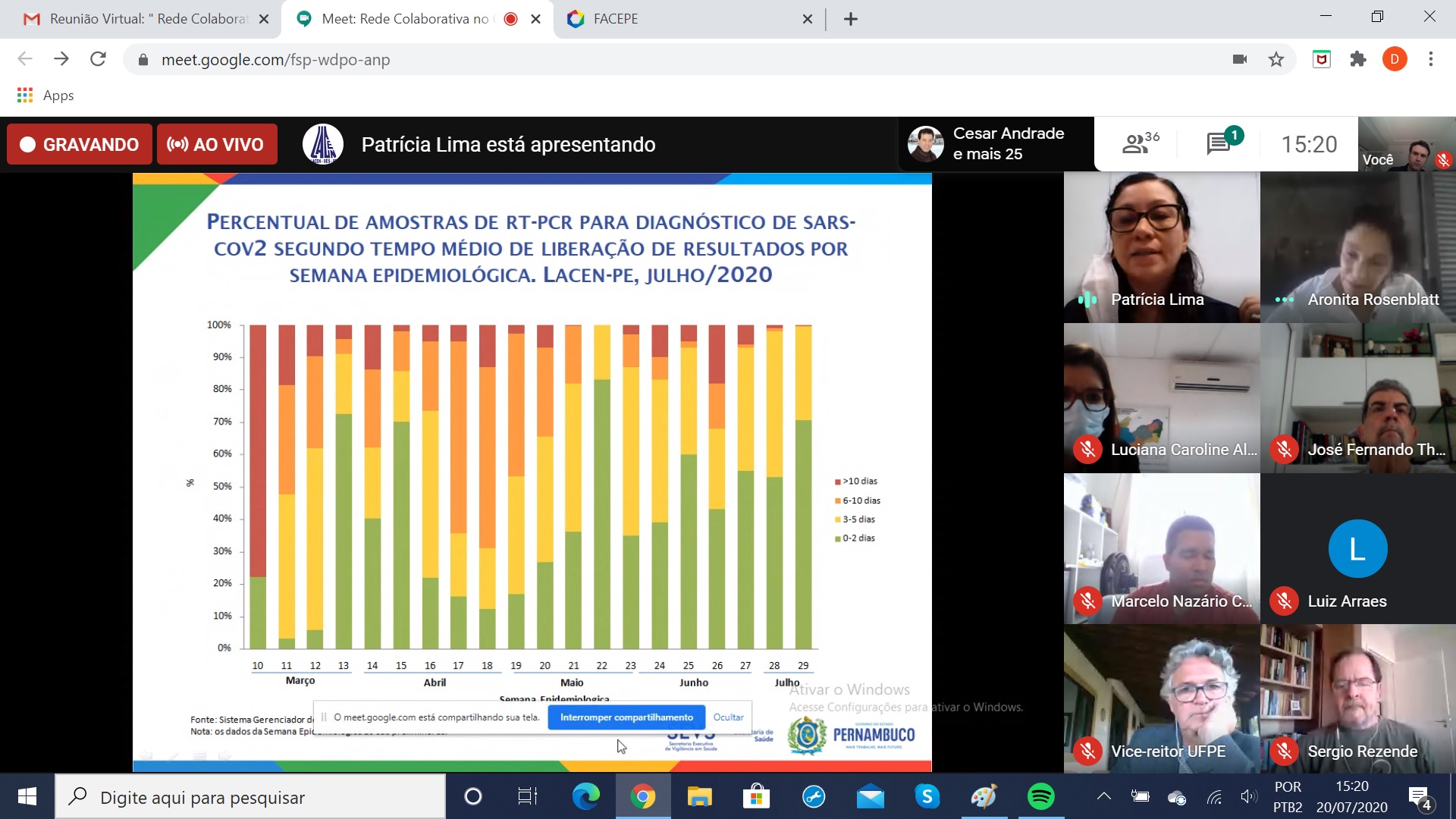Image resolution: width=1456 pixels, height=819 pixels.
Task: Close the Meet Rede Colaborativa tab
Action: tap(535, 19)
